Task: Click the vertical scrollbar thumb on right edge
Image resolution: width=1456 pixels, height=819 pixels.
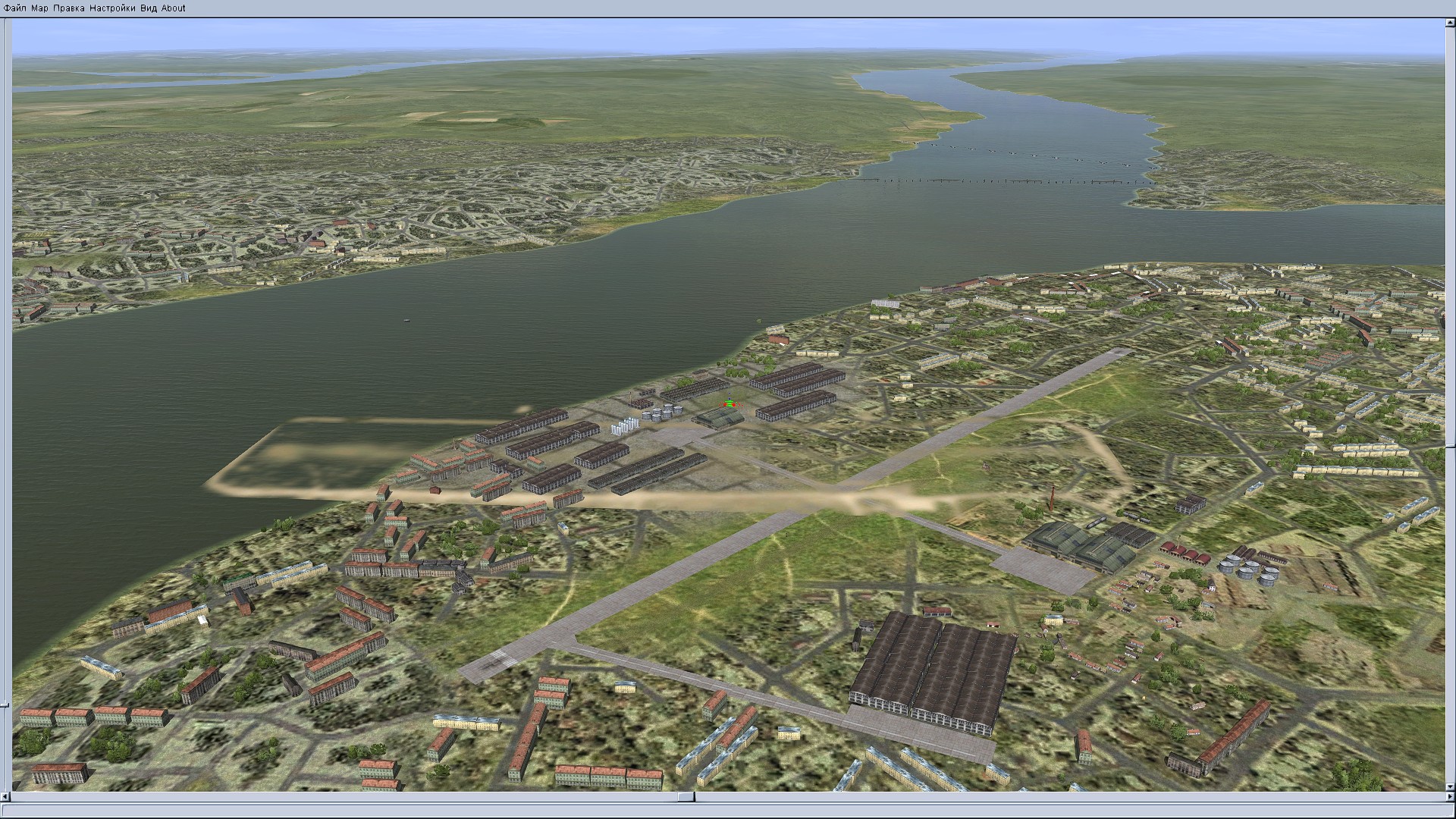Action: pos(1450,446)
